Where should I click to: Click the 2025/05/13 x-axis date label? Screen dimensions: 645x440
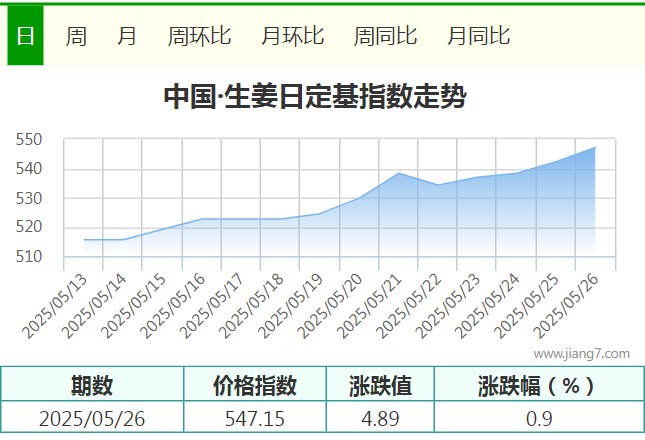point(55,306)
